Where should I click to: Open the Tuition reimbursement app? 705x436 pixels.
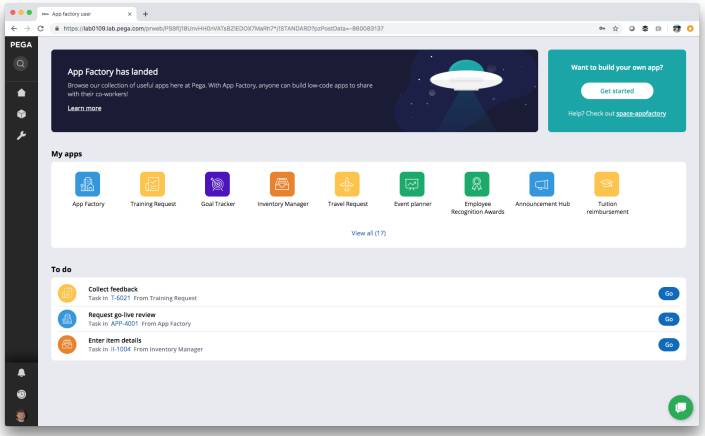point(607,184)
